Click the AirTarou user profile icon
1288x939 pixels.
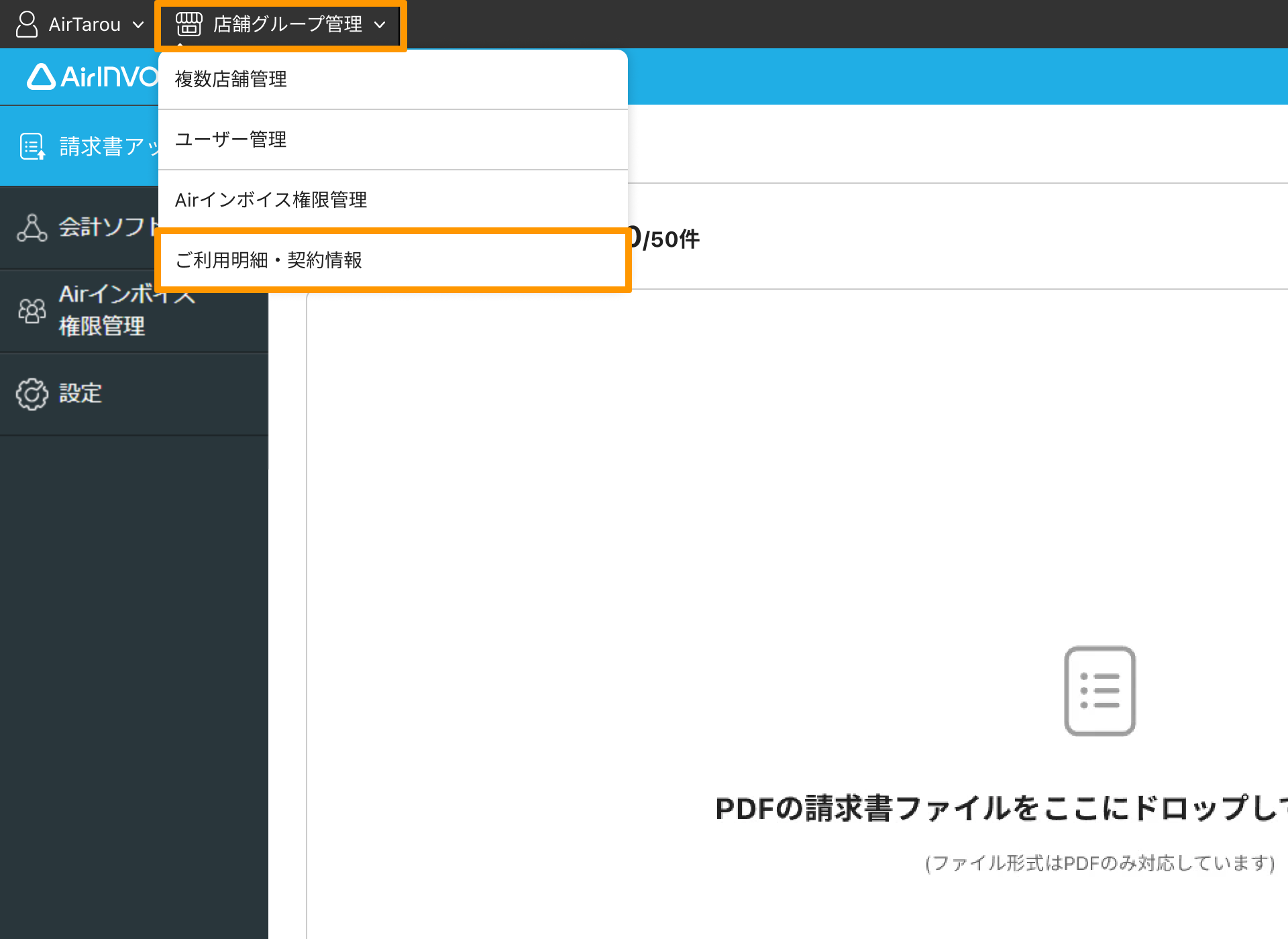click(x=26, y=24)
